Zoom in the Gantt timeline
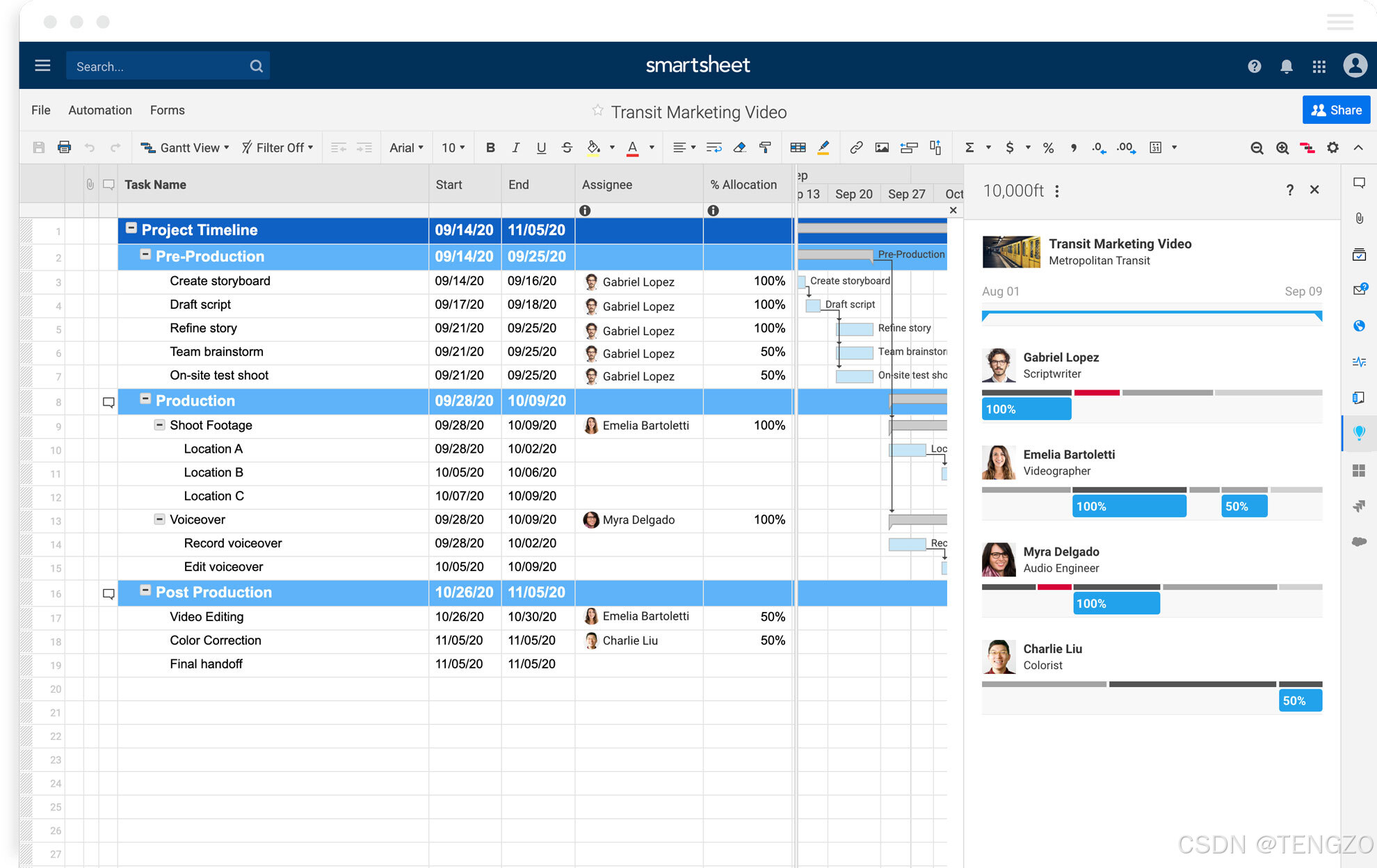1377x868 pixels. coord(1282,147)
